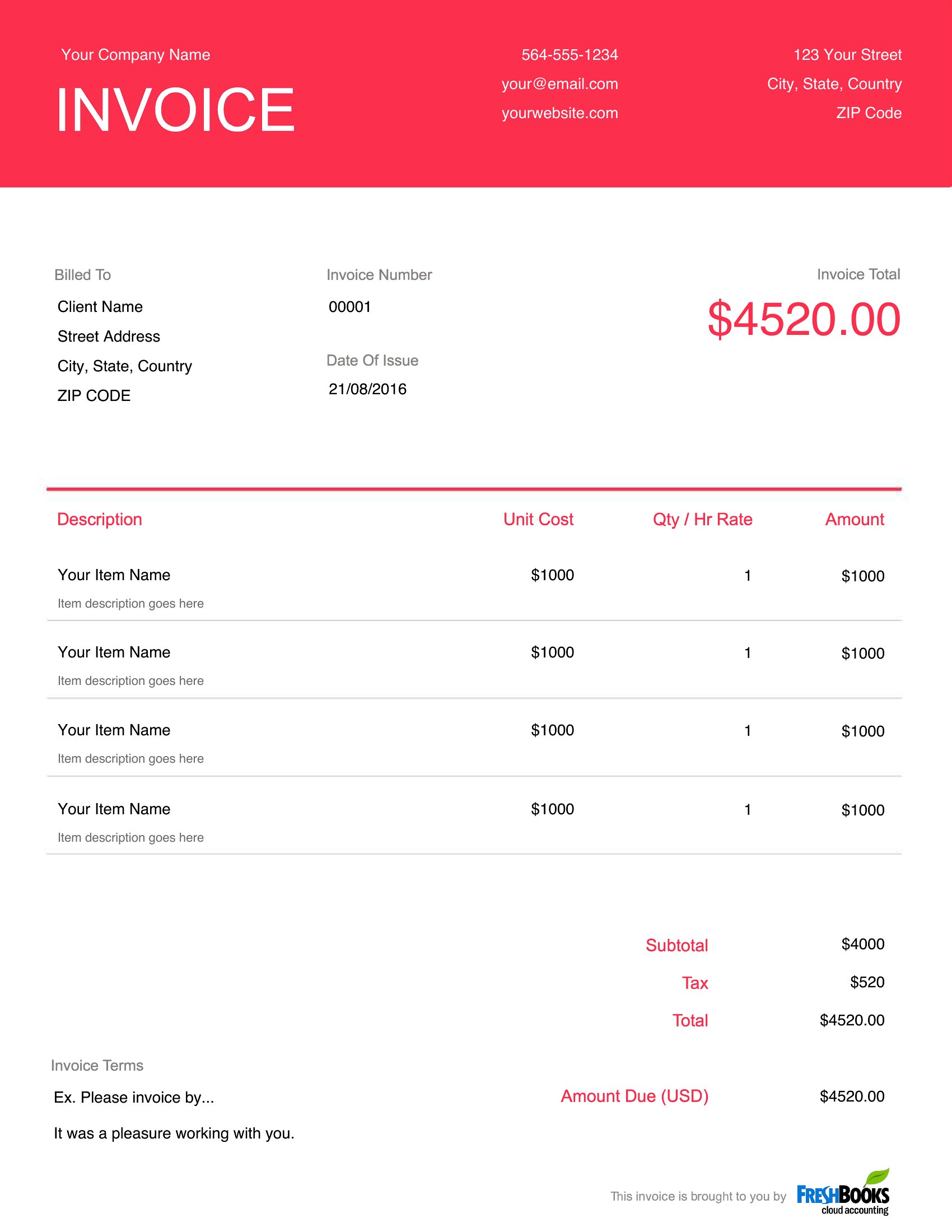
Task: Open the your@email.com address
Action: [560, 84]
